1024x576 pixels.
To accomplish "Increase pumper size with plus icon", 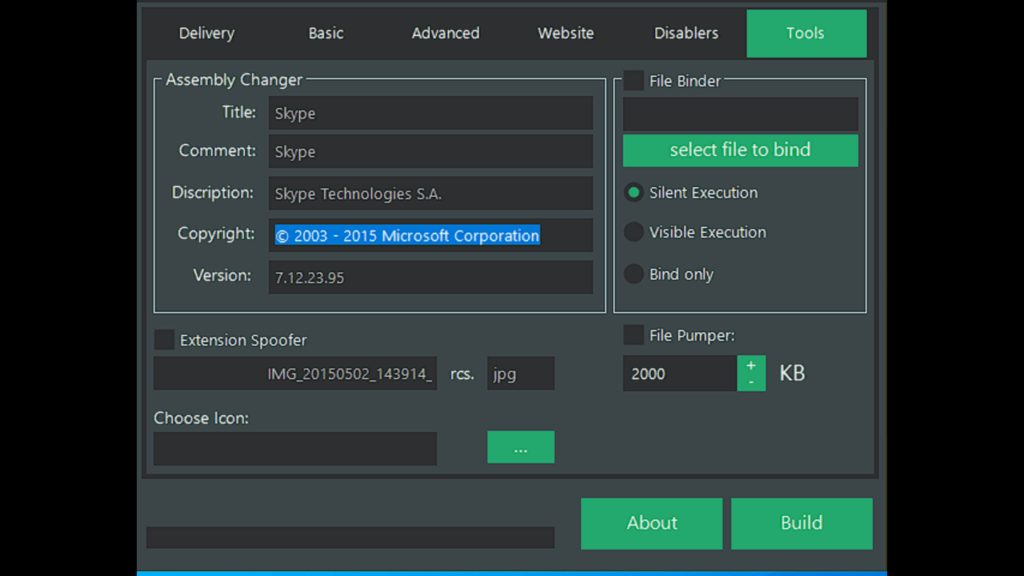I will (x=751, y=366).
